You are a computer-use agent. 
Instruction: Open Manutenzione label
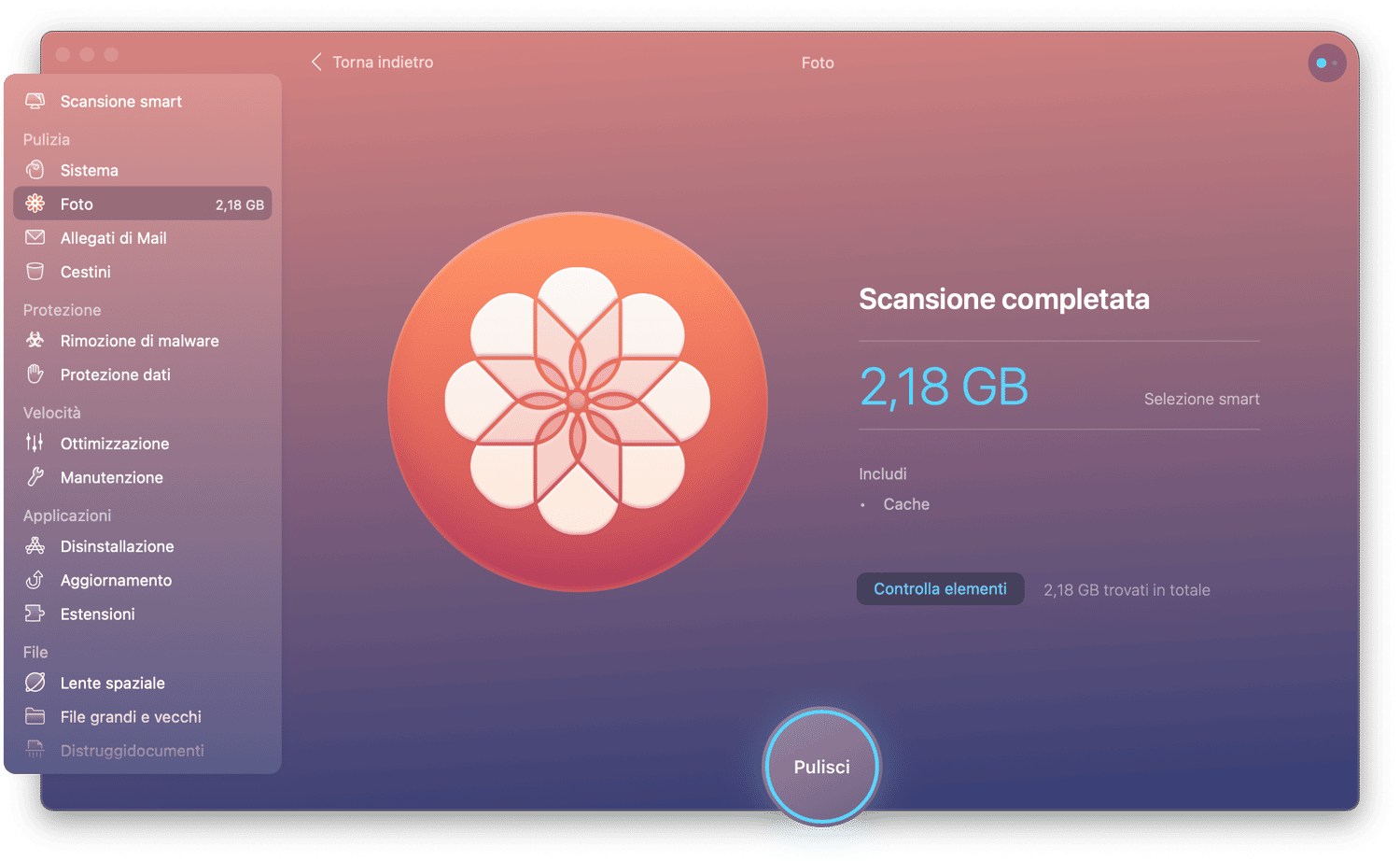(112, 477)
